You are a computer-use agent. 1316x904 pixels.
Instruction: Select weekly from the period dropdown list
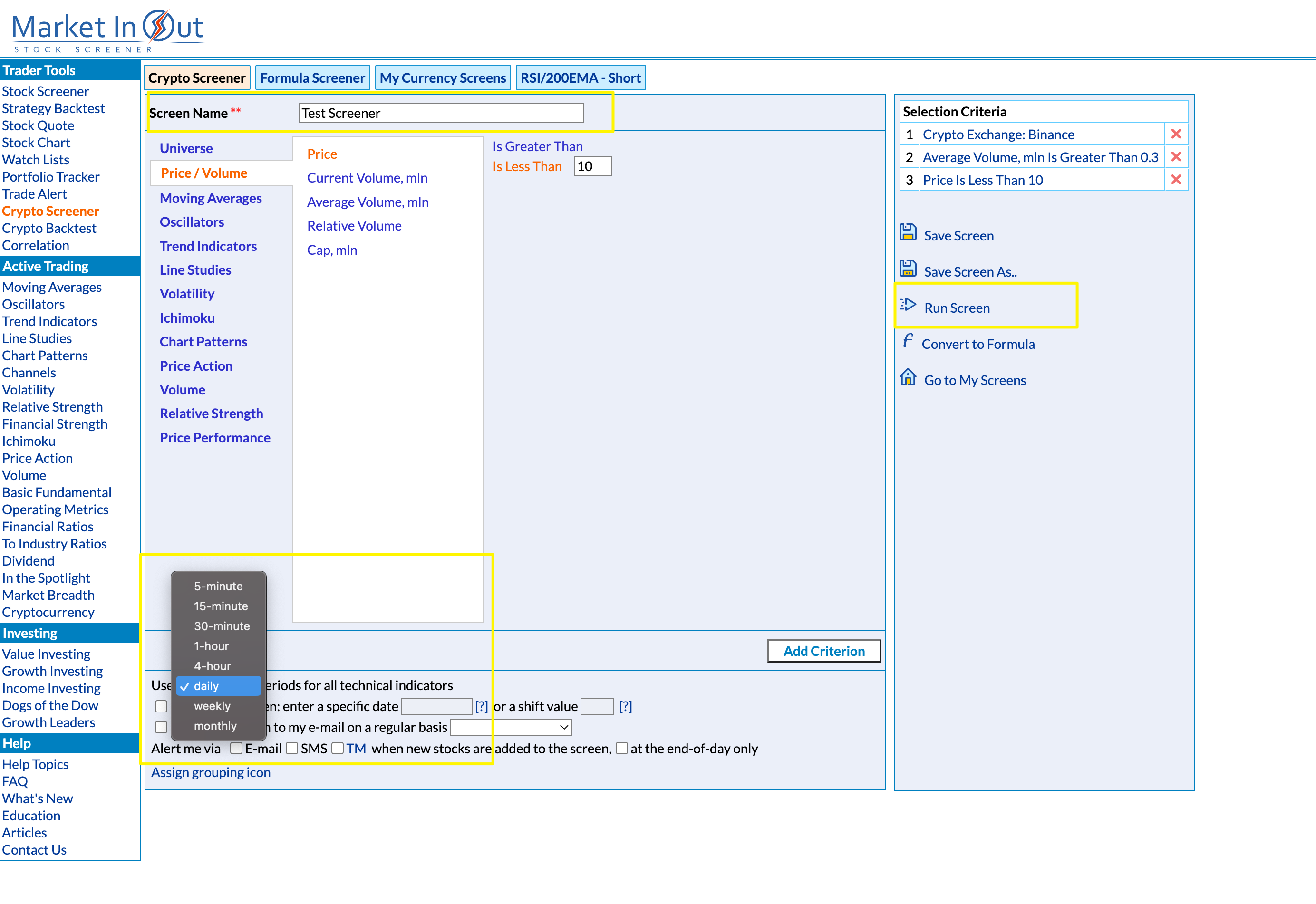point(212,706)
